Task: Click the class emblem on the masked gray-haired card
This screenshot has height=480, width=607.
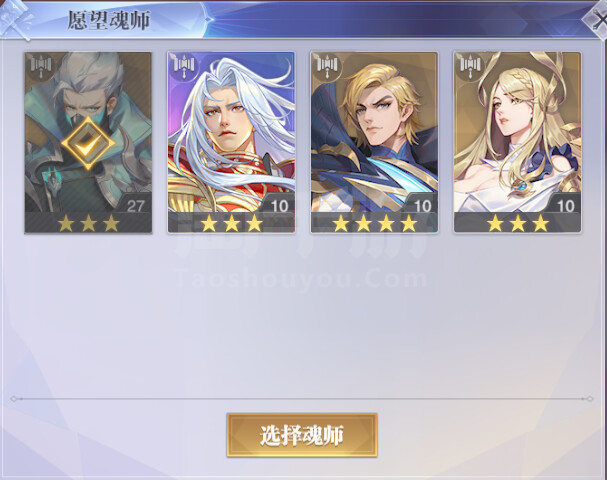Action: click(41, 67)
